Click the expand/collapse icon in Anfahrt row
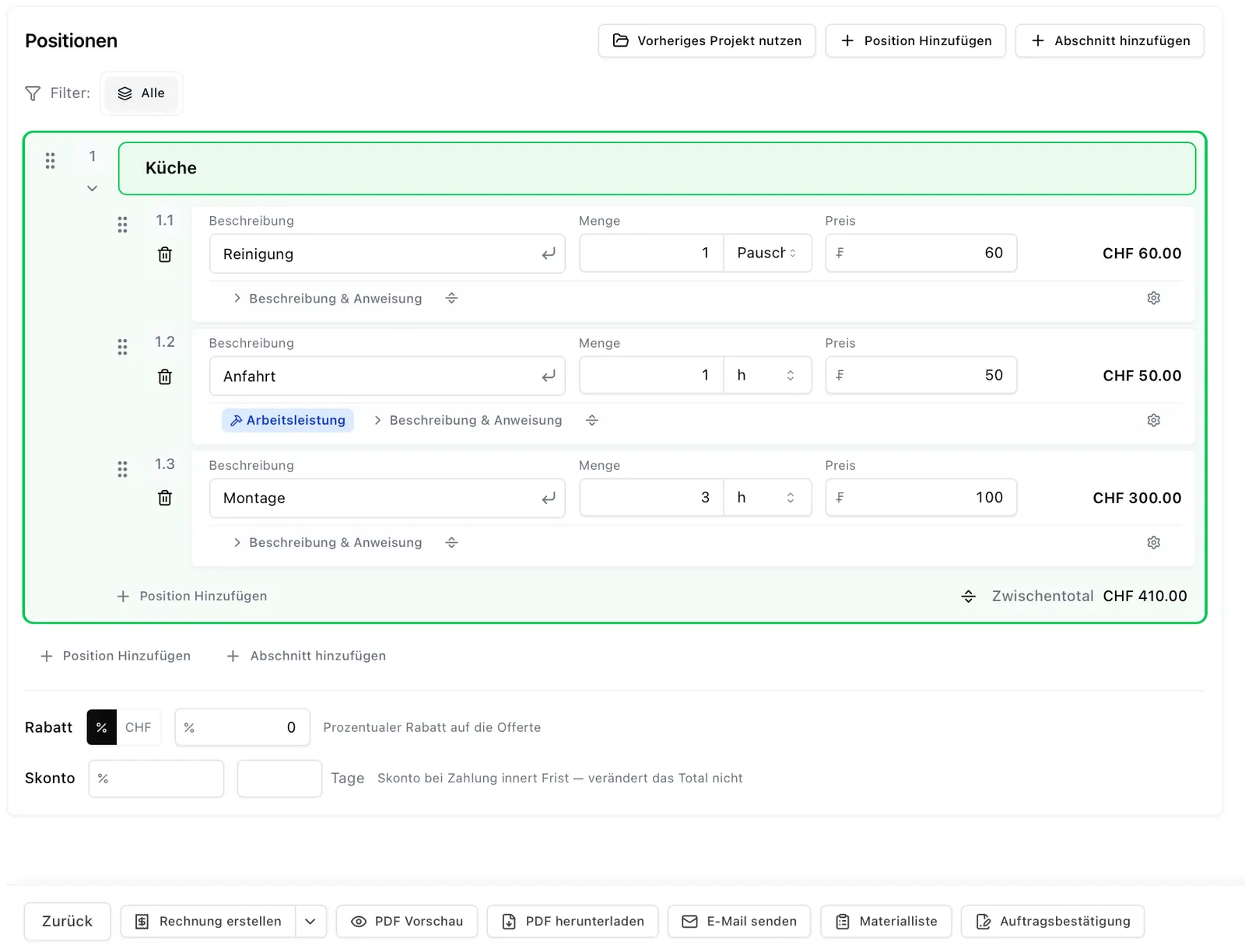Image resolution: width=1245 pixels, height=952 pixels. click(x=592, y=420)
